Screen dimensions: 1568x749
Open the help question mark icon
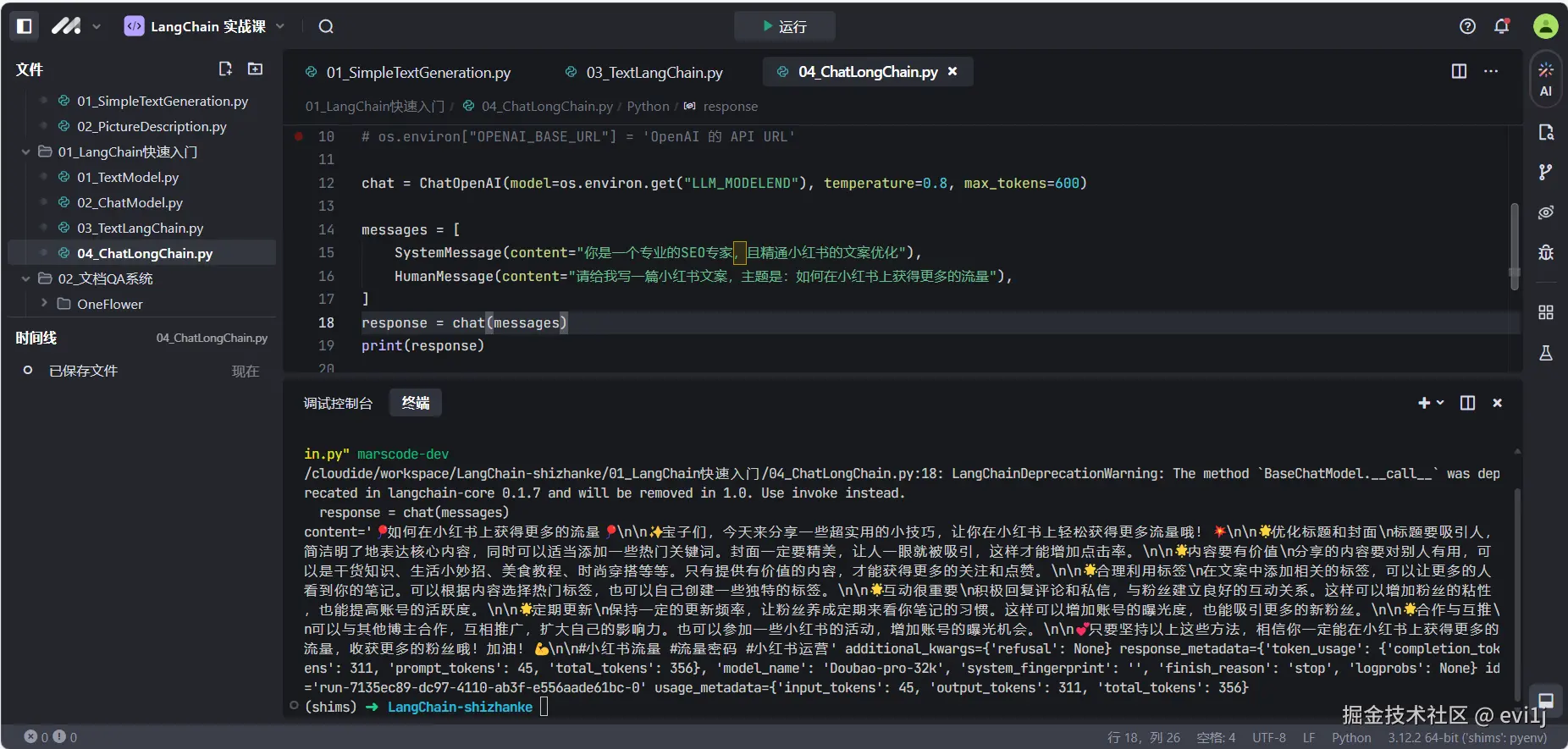[1468, 26]
